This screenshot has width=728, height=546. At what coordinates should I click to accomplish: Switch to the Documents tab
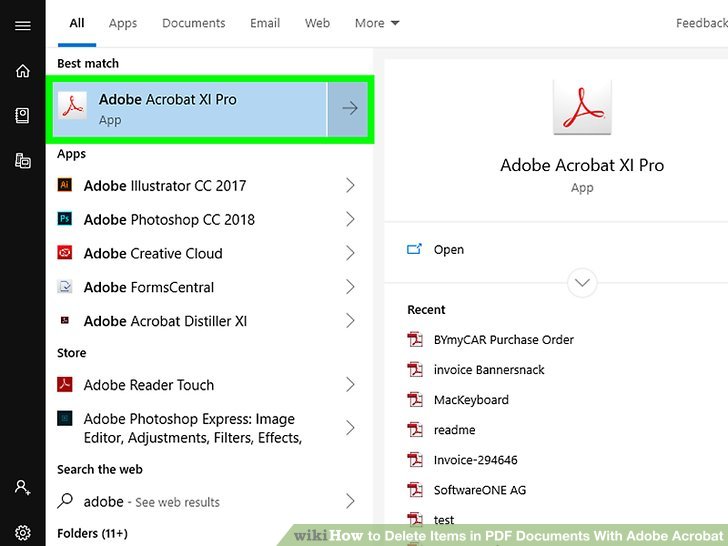(x=194, y=23)
